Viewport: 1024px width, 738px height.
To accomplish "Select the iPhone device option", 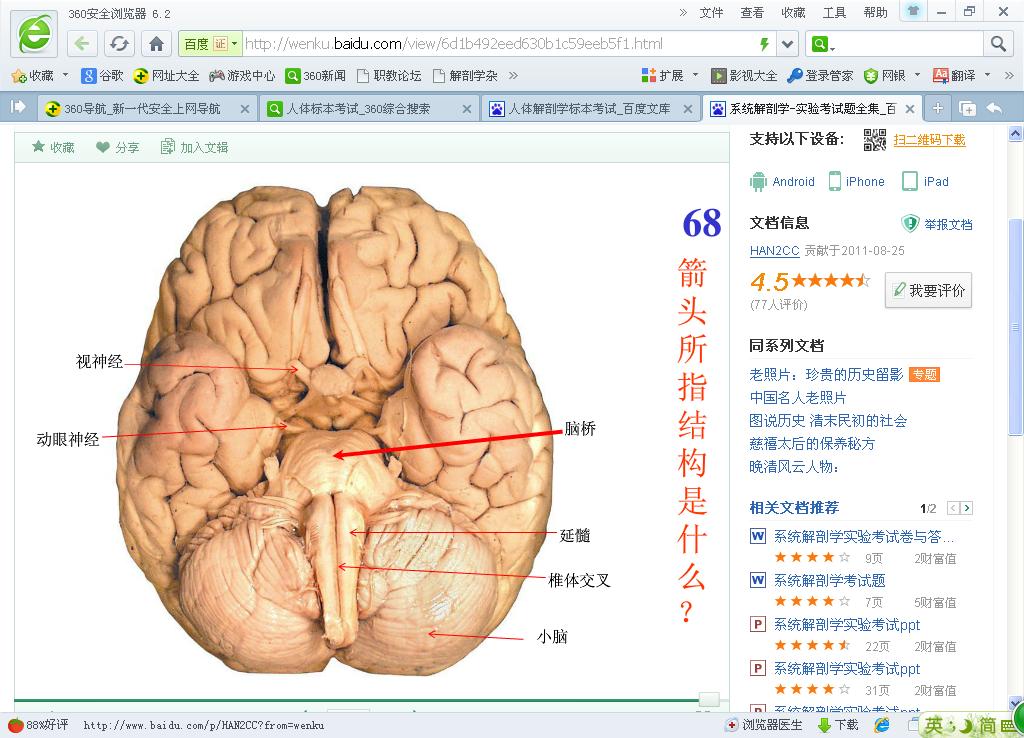I will point(857,182).
